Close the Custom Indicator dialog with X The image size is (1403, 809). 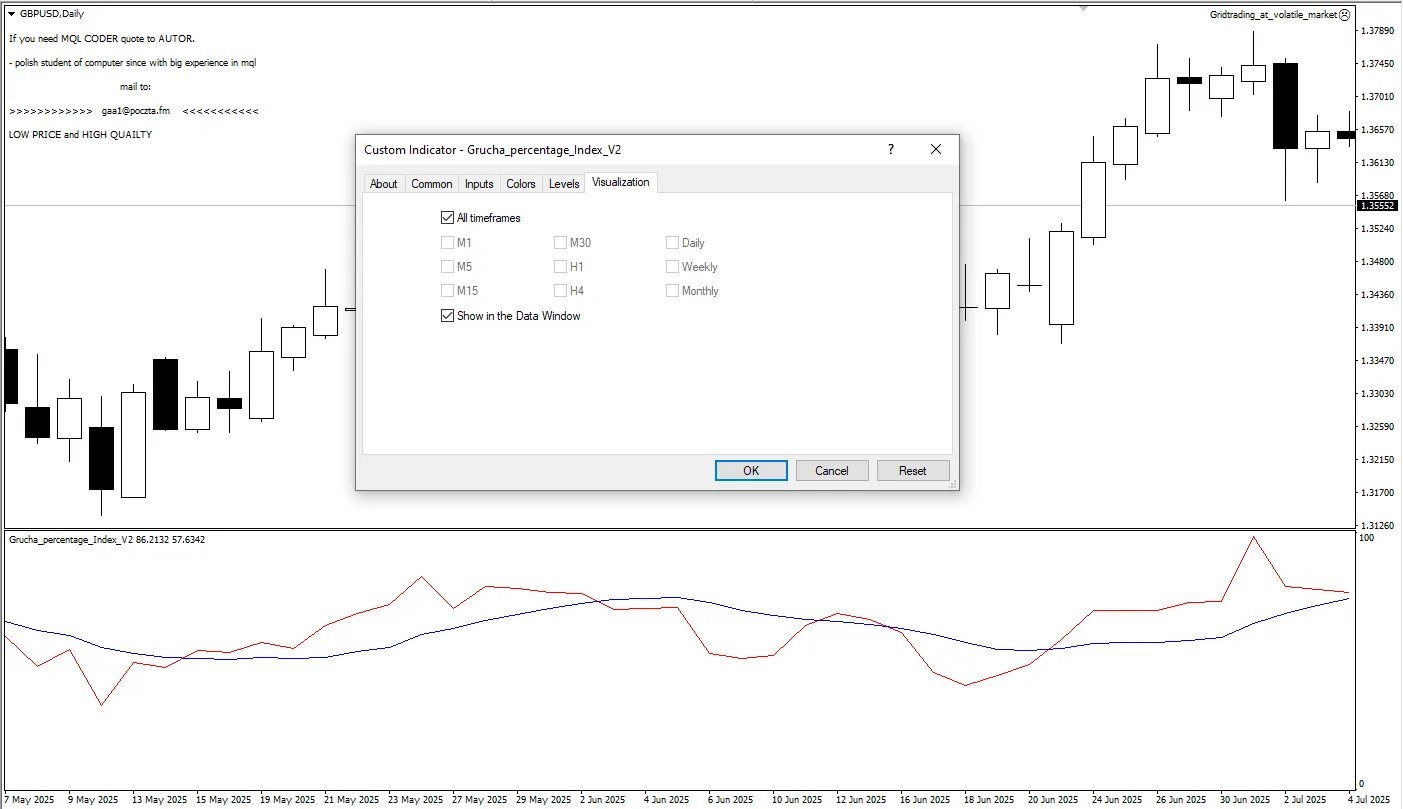click(x=935, y=149)
